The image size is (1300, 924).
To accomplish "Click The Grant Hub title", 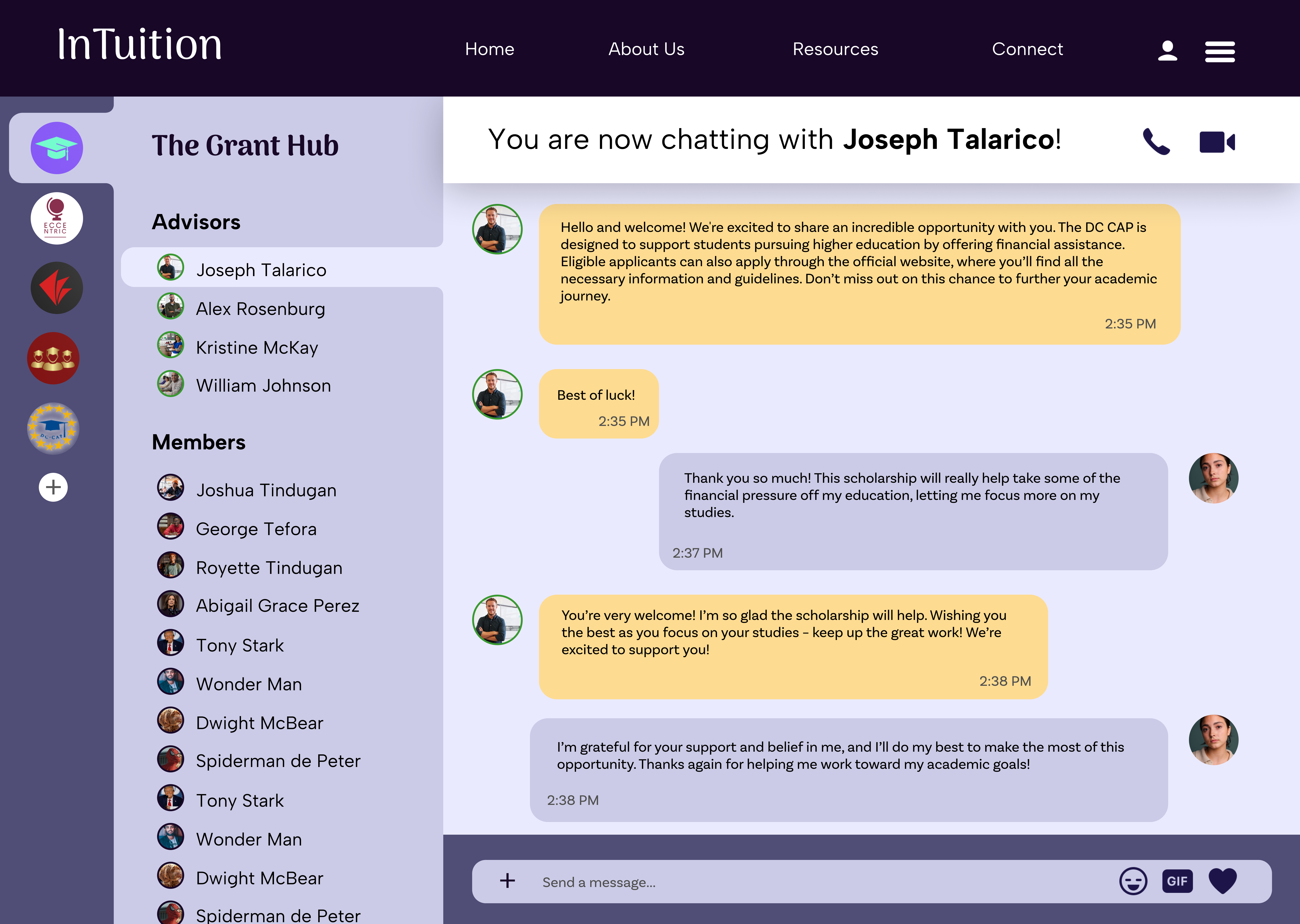I will tap(245, 146).
